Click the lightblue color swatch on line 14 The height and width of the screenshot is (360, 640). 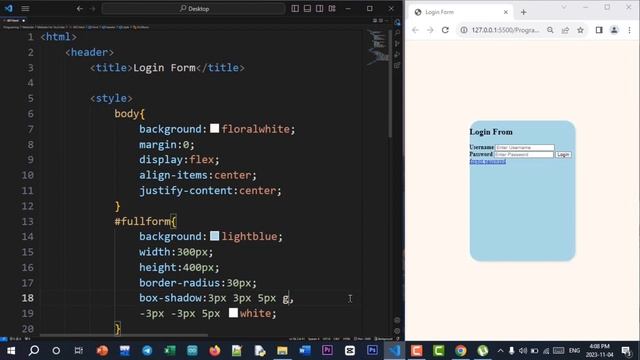214,236
